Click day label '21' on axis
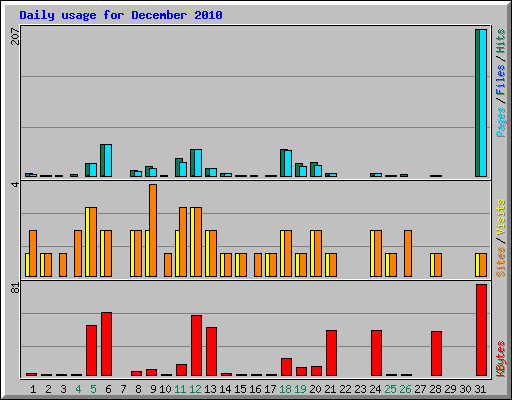Screen dimensions: 512x400 click(x=330, y=389)
